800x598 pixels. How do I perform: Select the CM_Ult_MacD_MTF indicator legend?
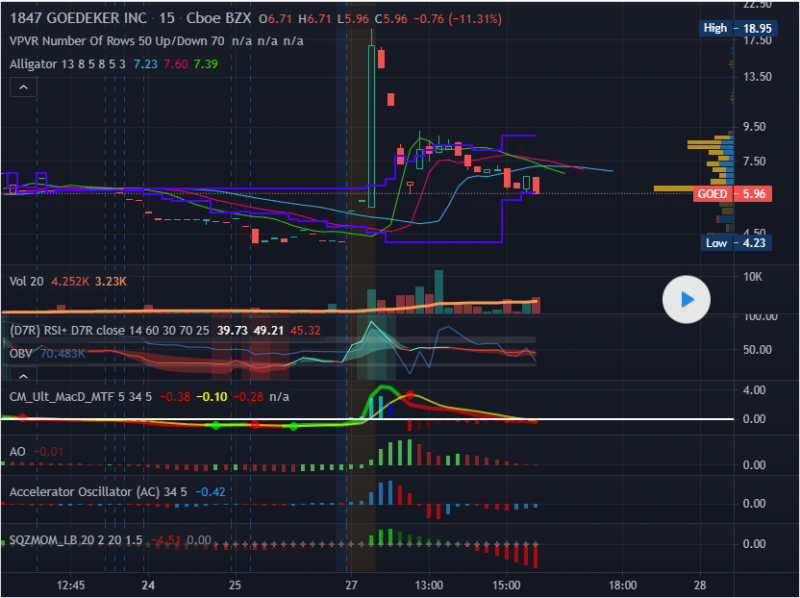click(x=72, y=396)
